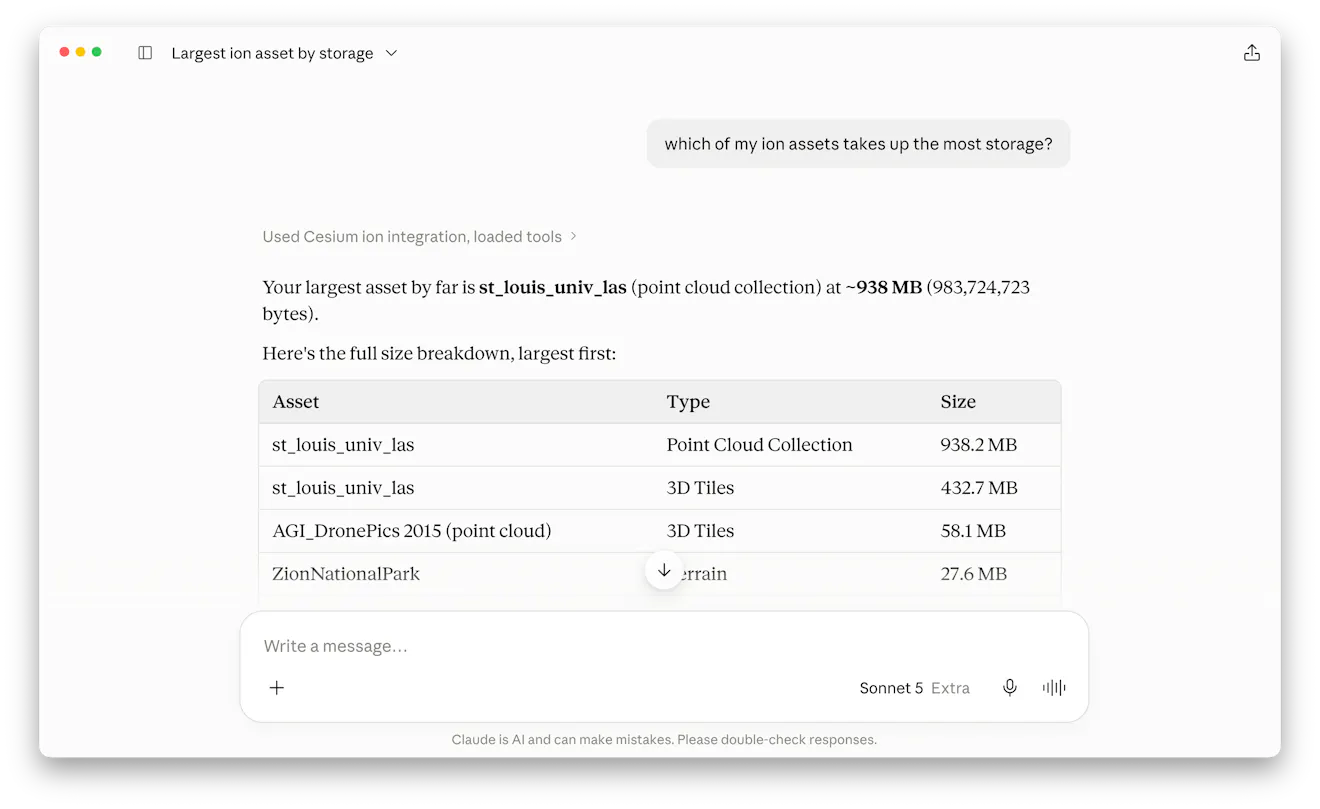Screen dimensions: 1320x809
Task: Click the yellow minimize window button
Action: point(81,52)
